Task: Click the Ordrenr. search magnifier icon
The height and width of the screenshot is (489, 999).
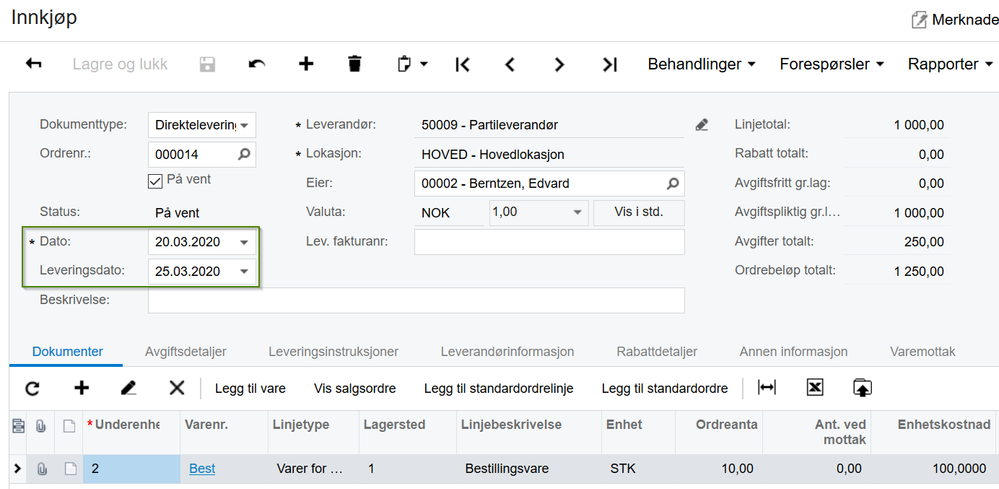Action: [245, 154]
